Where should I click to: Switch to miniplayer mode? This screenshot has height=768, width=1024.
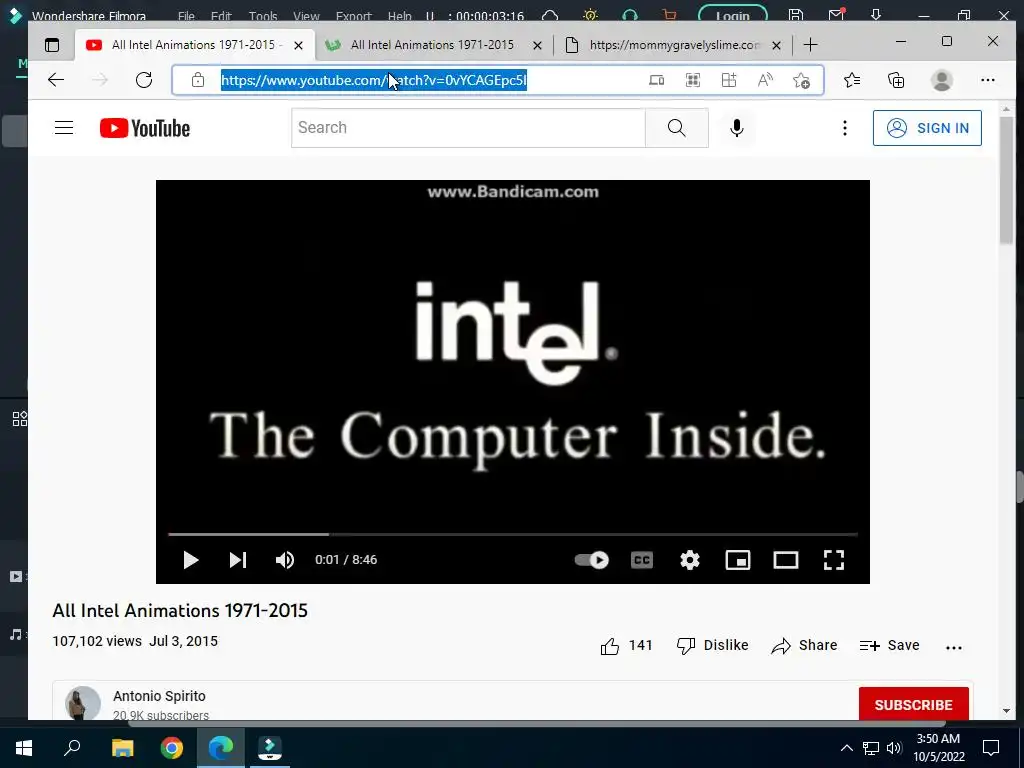coord(738,560)
